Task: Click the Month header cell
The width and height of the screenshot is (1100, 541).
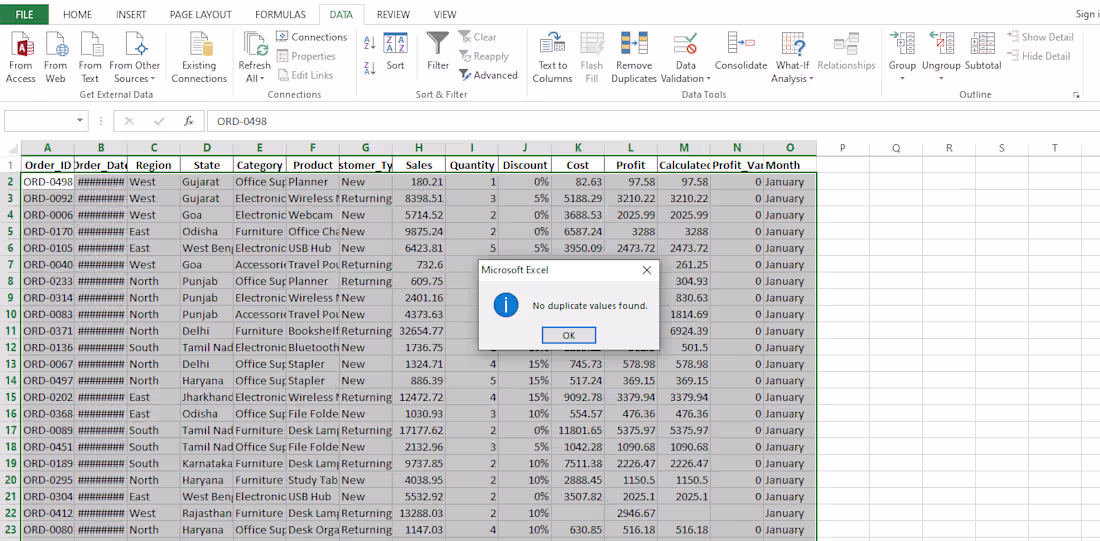Action: tap(790, 165)
